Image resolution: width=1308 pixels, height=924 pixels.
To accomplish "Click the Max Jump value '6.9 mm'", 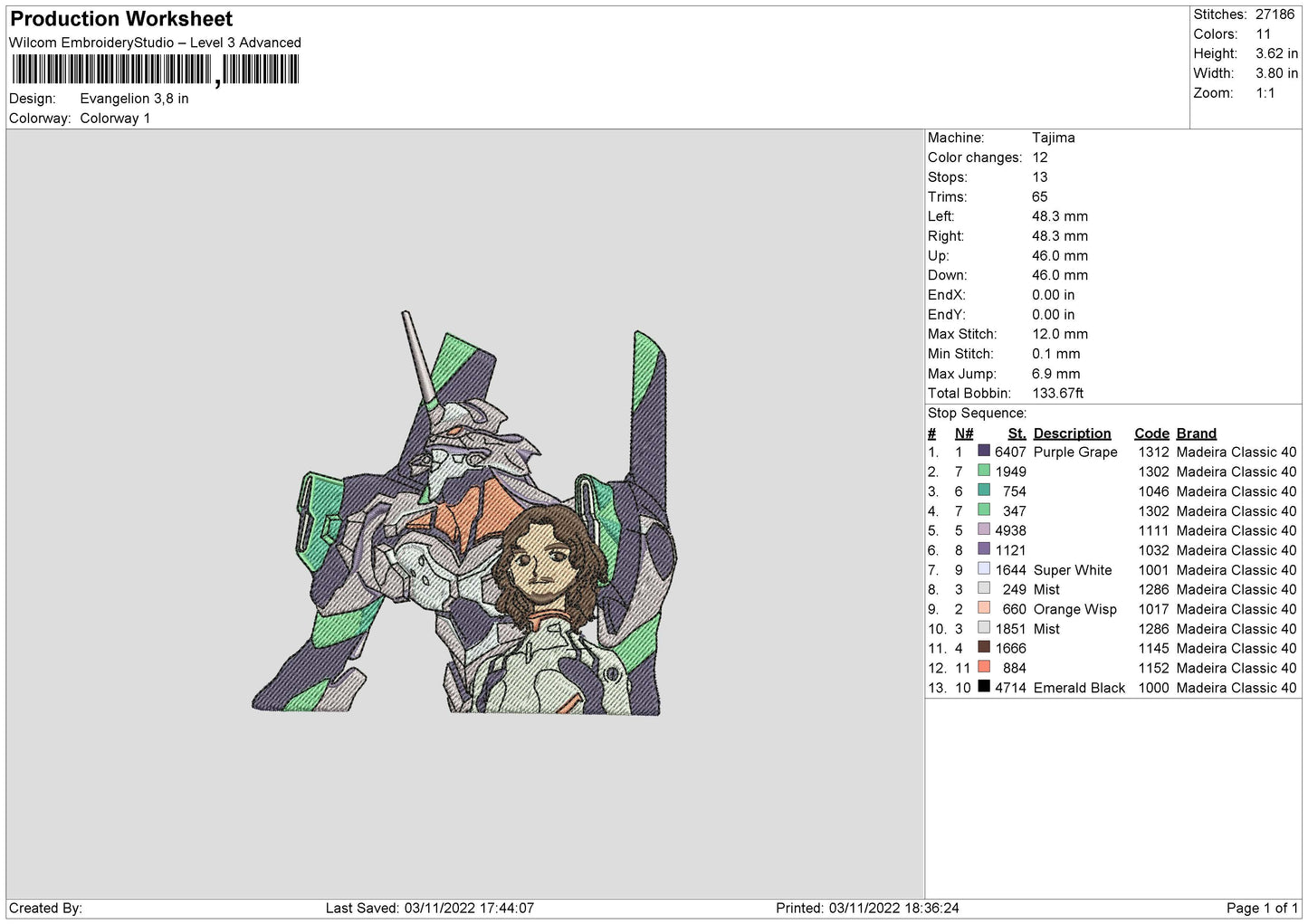I will pyautogui.click(x=1056, y=374).
